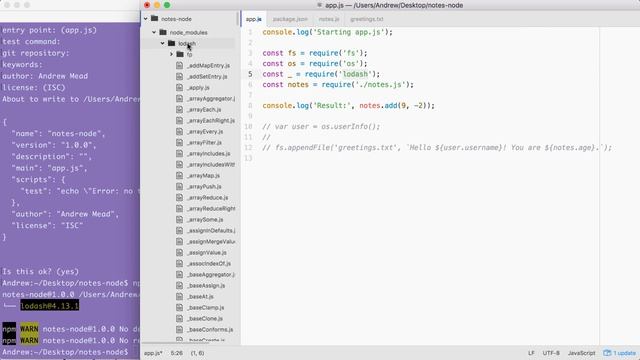Click the _arrayFilter.js file icon

coord(179,142)
